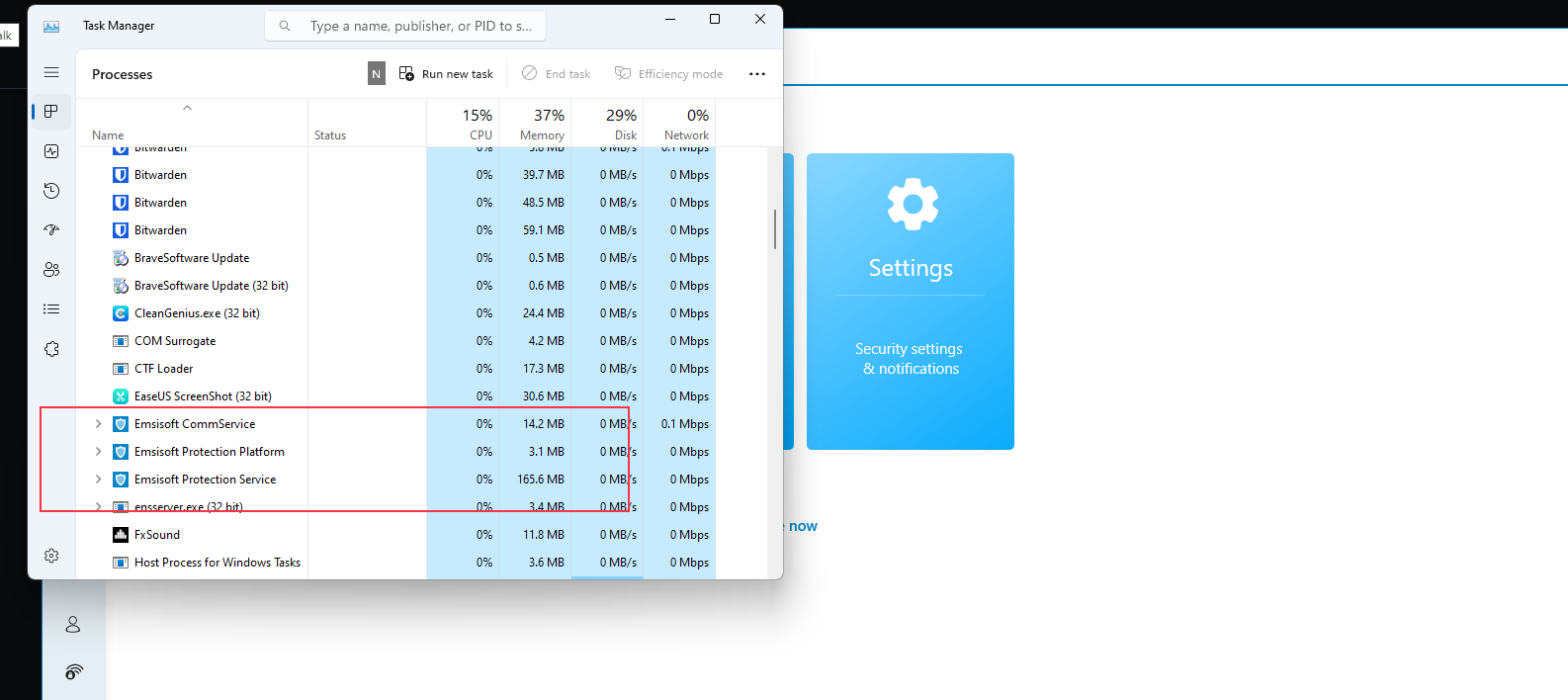Screen dimensions: 1568x700
Task: Sort by the Name column header
Action: tap(108, 135)
